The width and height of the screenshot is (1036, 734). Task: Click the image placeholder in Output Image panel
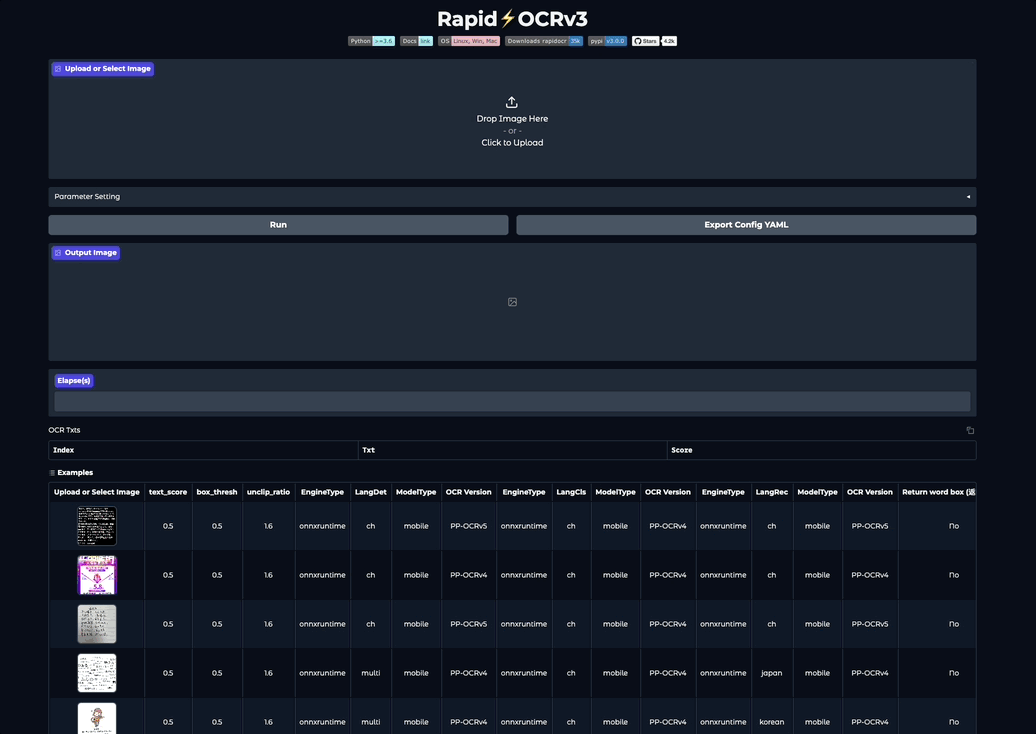(512, 301)
